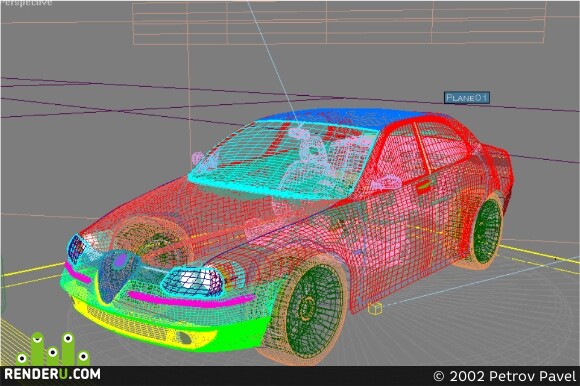Screen dimensions: 580x386
Task: Select the green front wheel rim mesh
Action: tap(314, 311)
